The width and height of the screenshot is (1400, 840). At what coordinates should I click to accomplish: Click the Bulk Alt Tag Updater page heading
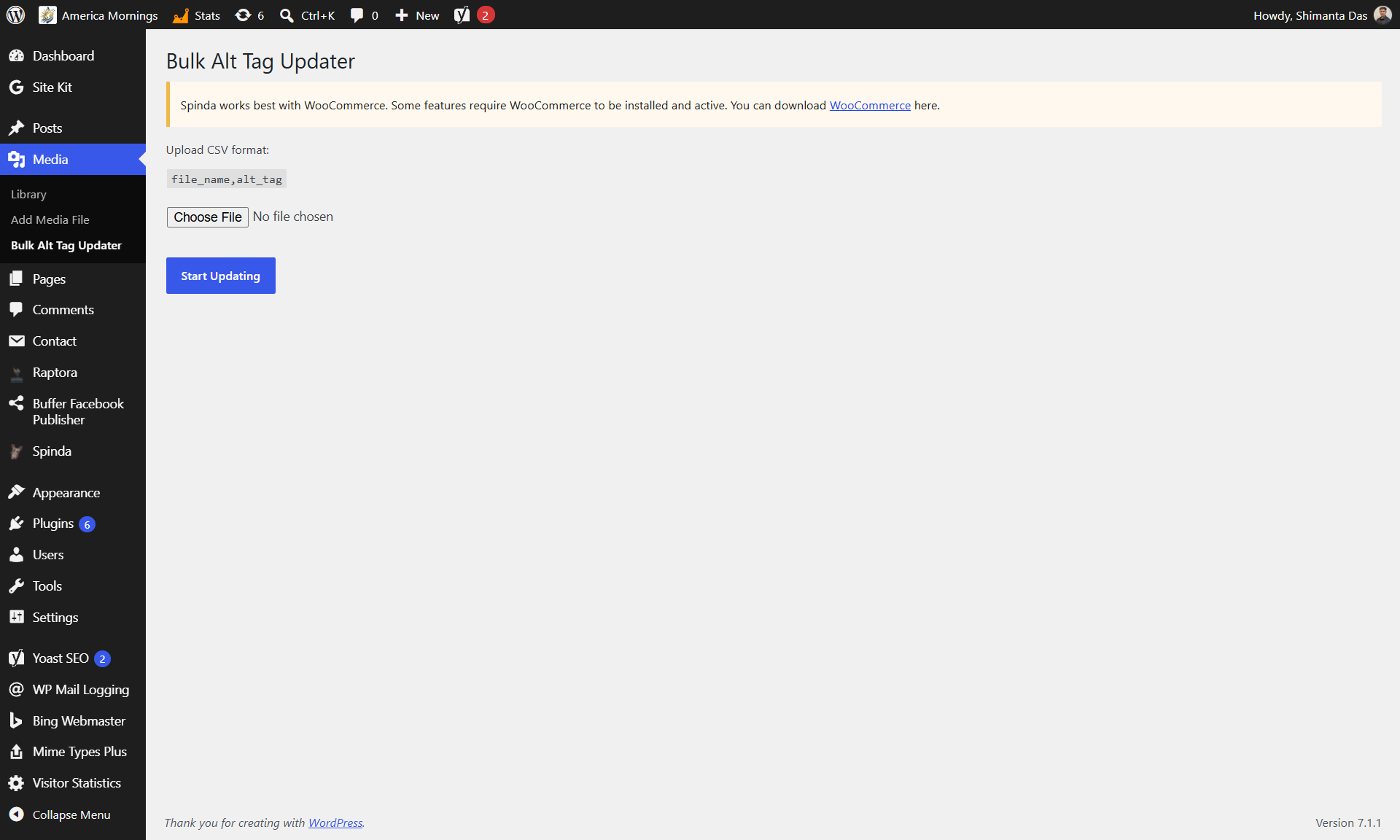point(260,61)
